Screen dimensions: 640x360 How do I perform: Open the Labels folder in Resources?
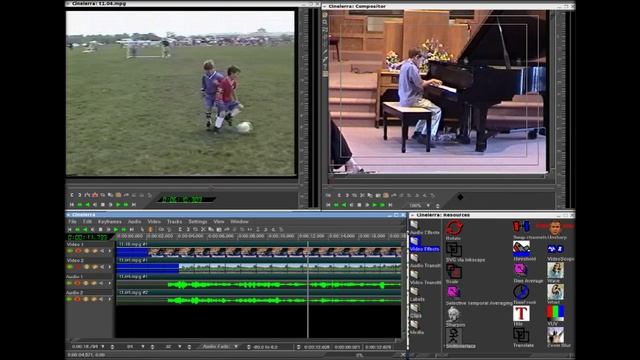point(415,291)
